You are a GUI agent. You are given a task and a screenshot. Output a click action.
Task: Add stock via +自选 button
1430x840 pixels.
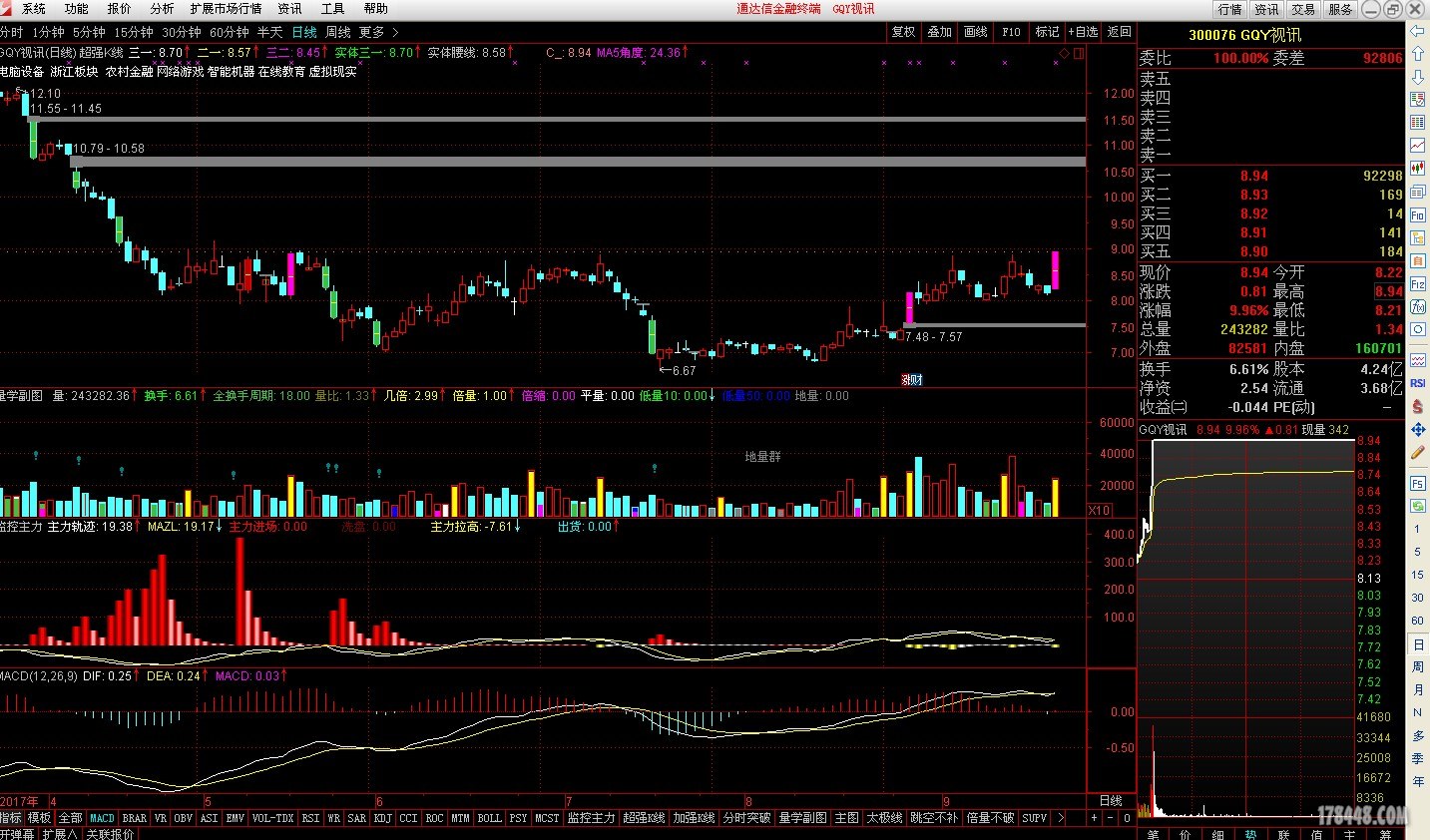pos(1083,32)
